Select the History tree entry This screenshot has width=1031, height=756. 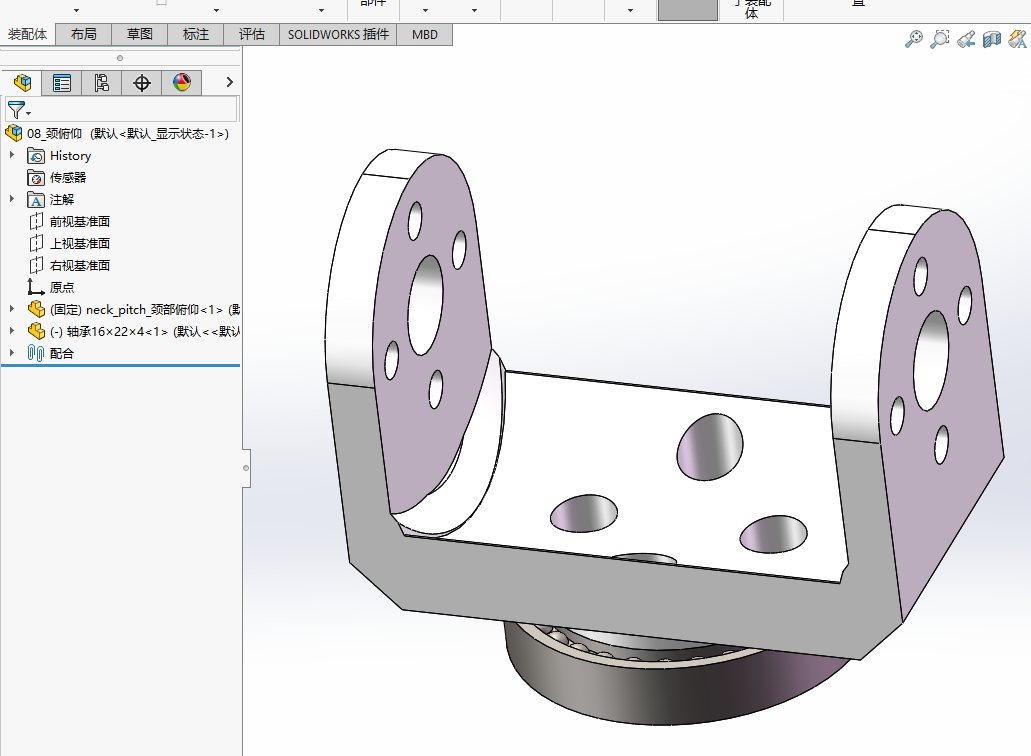(70, 156)
